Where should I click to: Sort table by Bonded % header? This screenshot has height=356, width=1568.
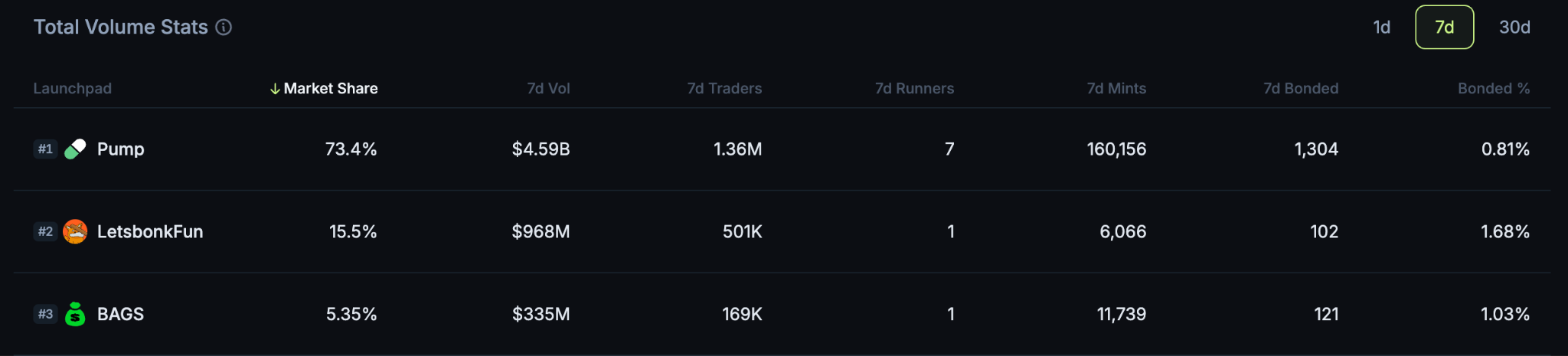point(1494,89)
